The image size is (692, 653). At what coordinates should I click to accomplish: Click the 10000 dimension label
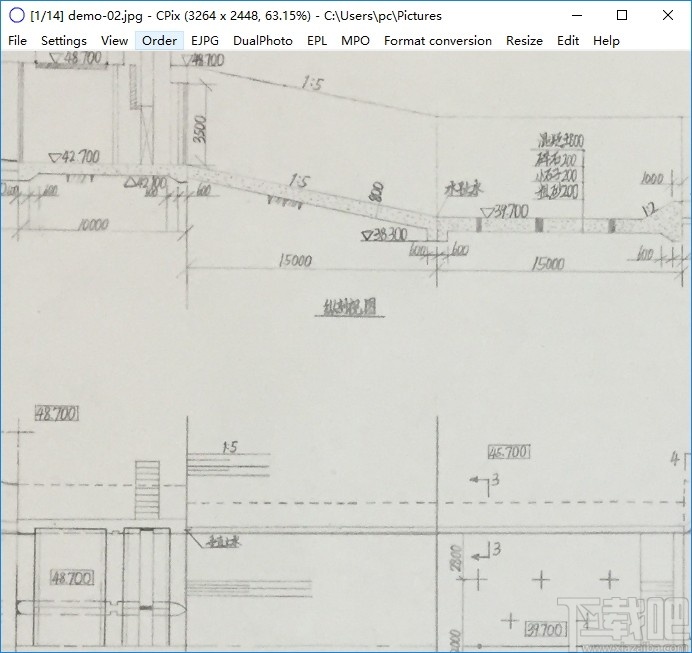93,225
